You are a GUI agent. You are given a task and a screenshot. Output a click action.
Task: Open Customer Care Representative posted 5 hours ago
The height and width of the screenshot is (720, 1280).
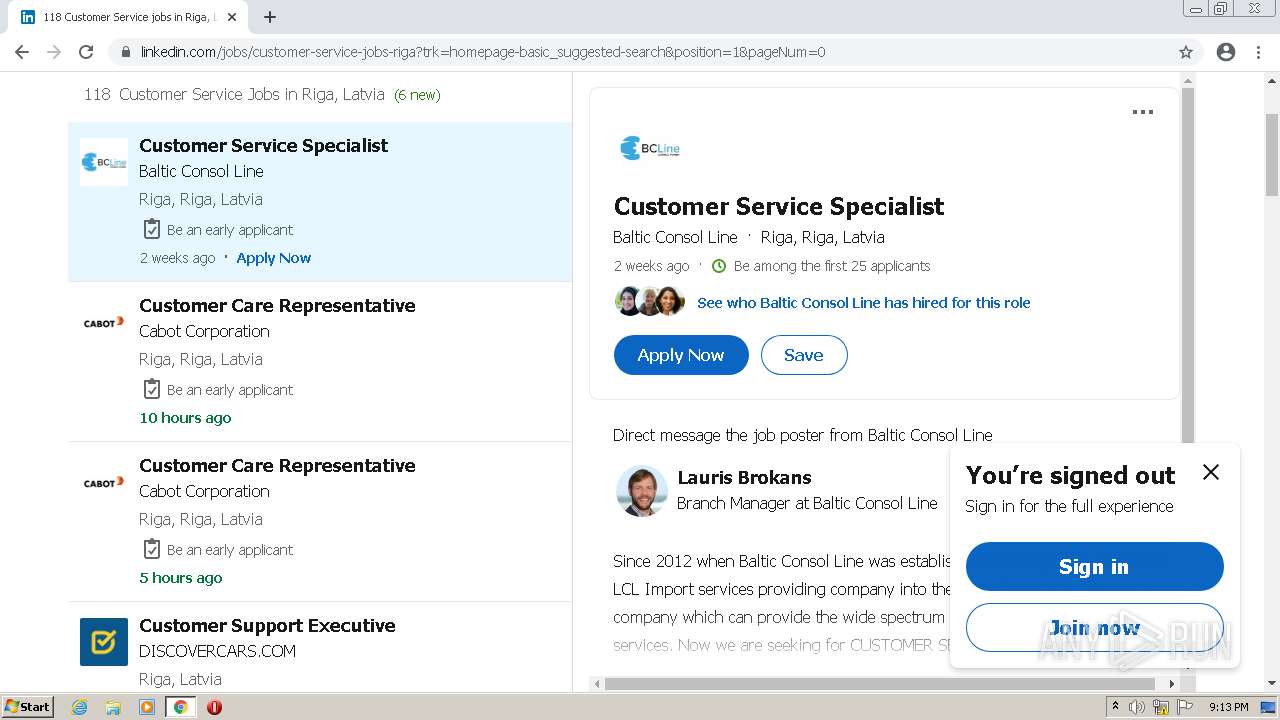point(277,466)
